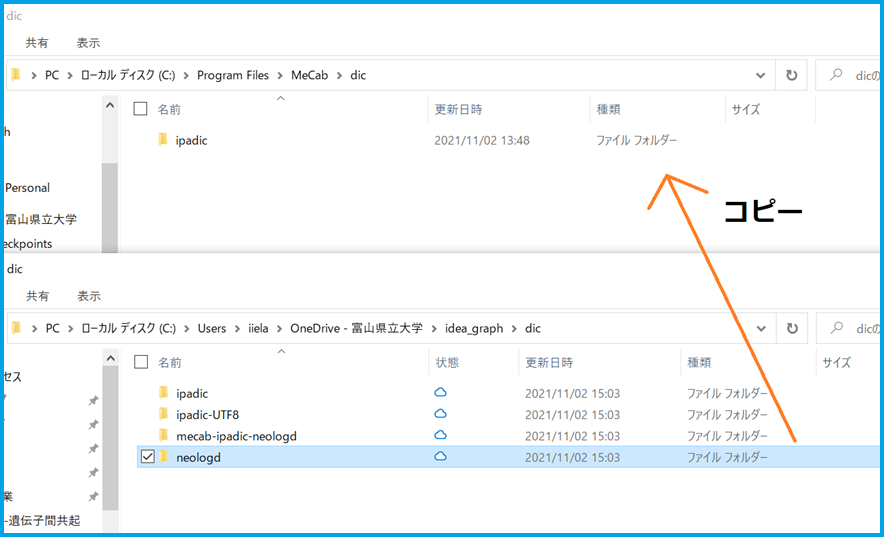Click the ipadic folder icon in MeCab dic
The width and height of the screenshot is (884, 537).
(163, 140)
